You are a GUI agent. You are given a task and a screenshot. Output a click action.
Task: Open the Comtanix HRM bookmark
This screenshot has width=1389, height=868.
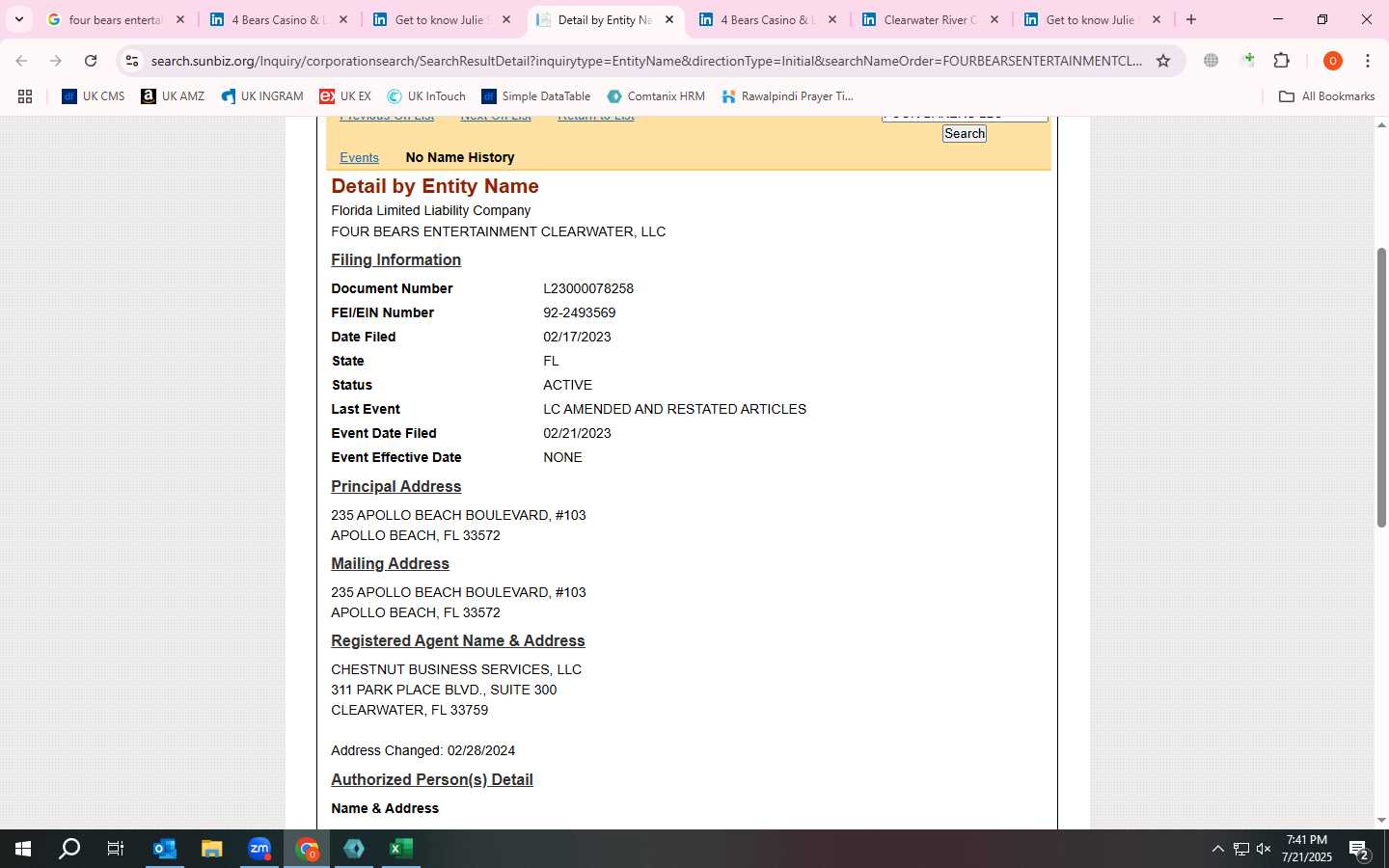656,96
